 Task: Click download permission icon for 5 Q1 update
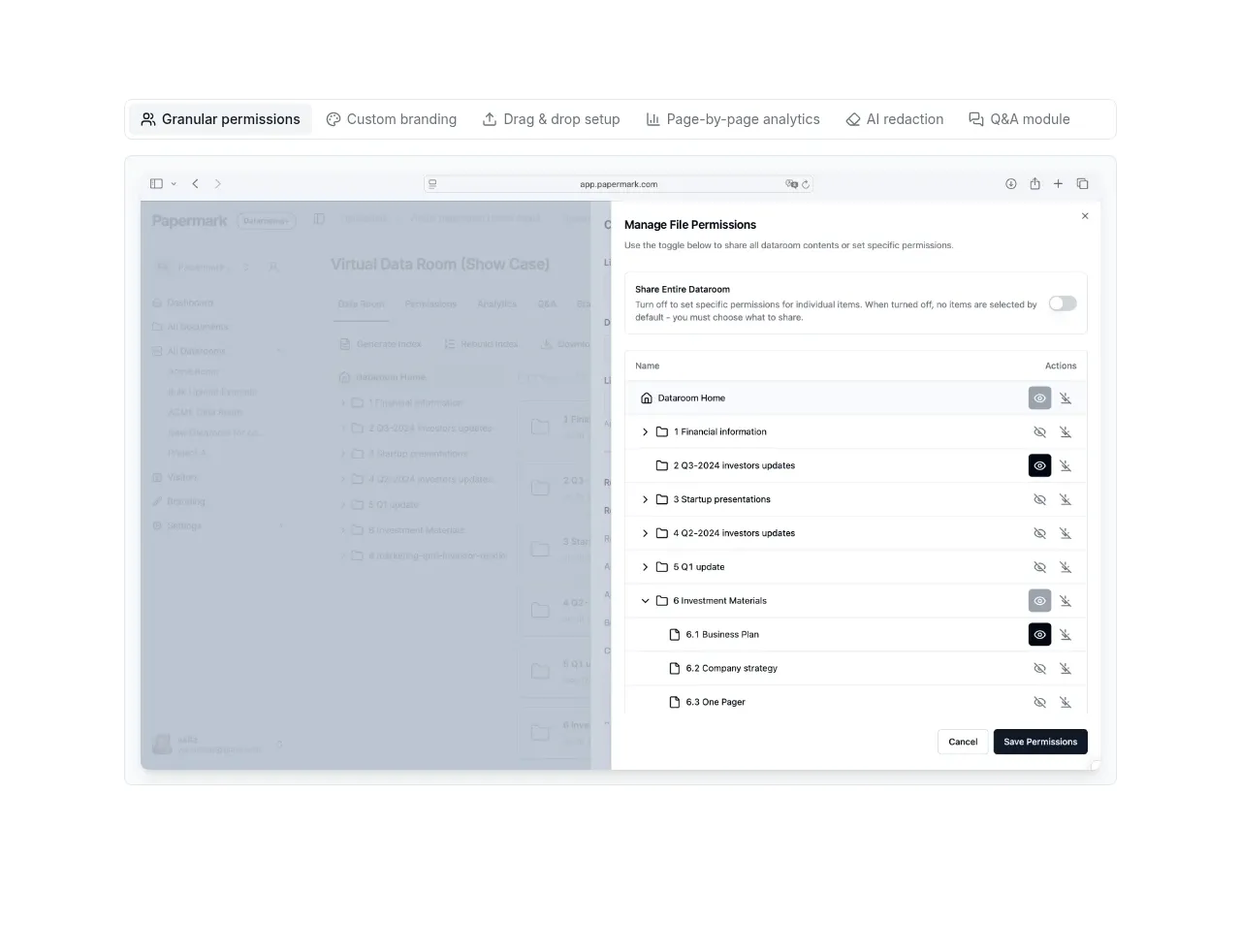coord(1066,567)
